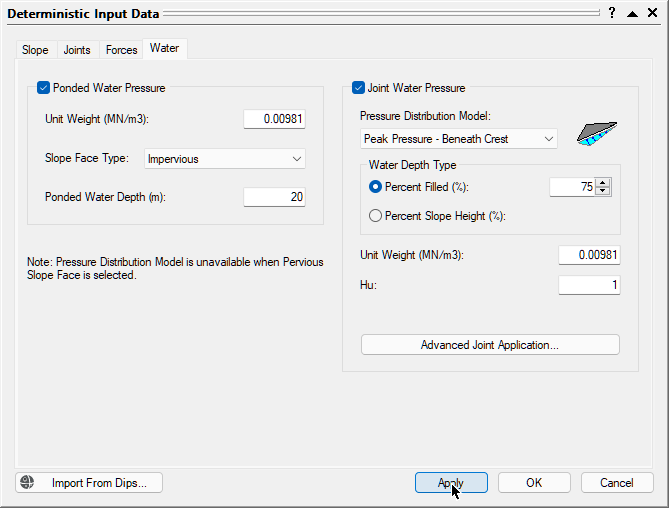
Task: Click the pressure distribution wedge preview image
Action: [x=597, y=134]
